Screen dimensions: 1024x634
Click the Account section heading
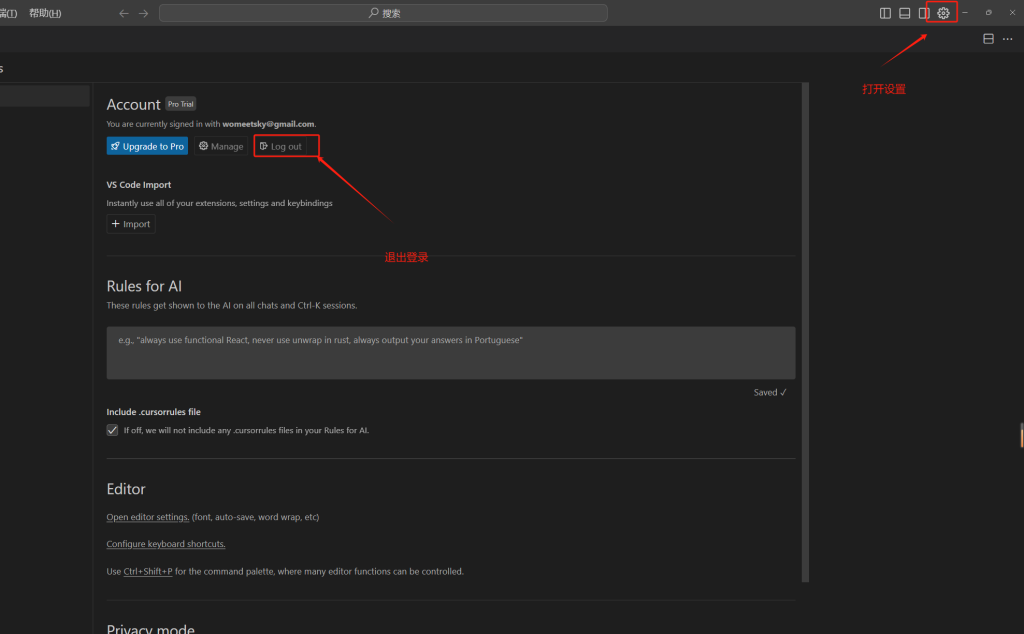(x=133, y=104)
